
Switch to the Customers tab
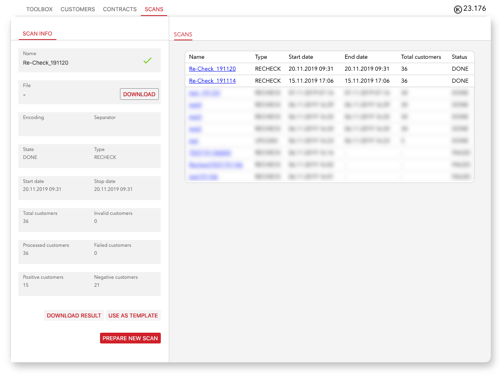(78, 9)
